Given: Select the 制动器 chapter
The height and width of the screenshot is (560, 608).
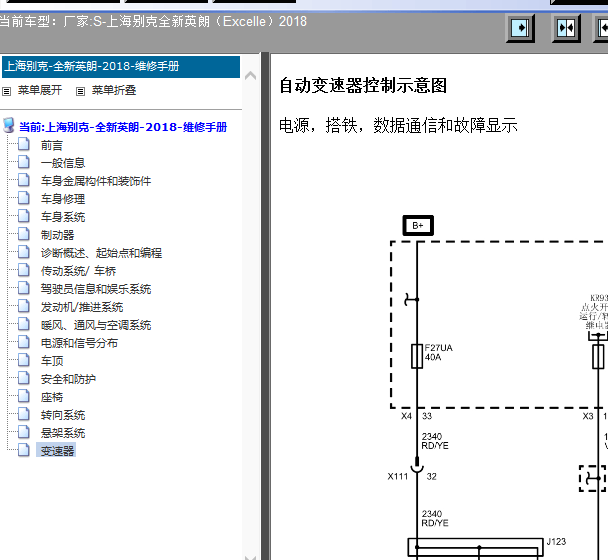Looking at the screenshot, I should click(x=57, y=235).
